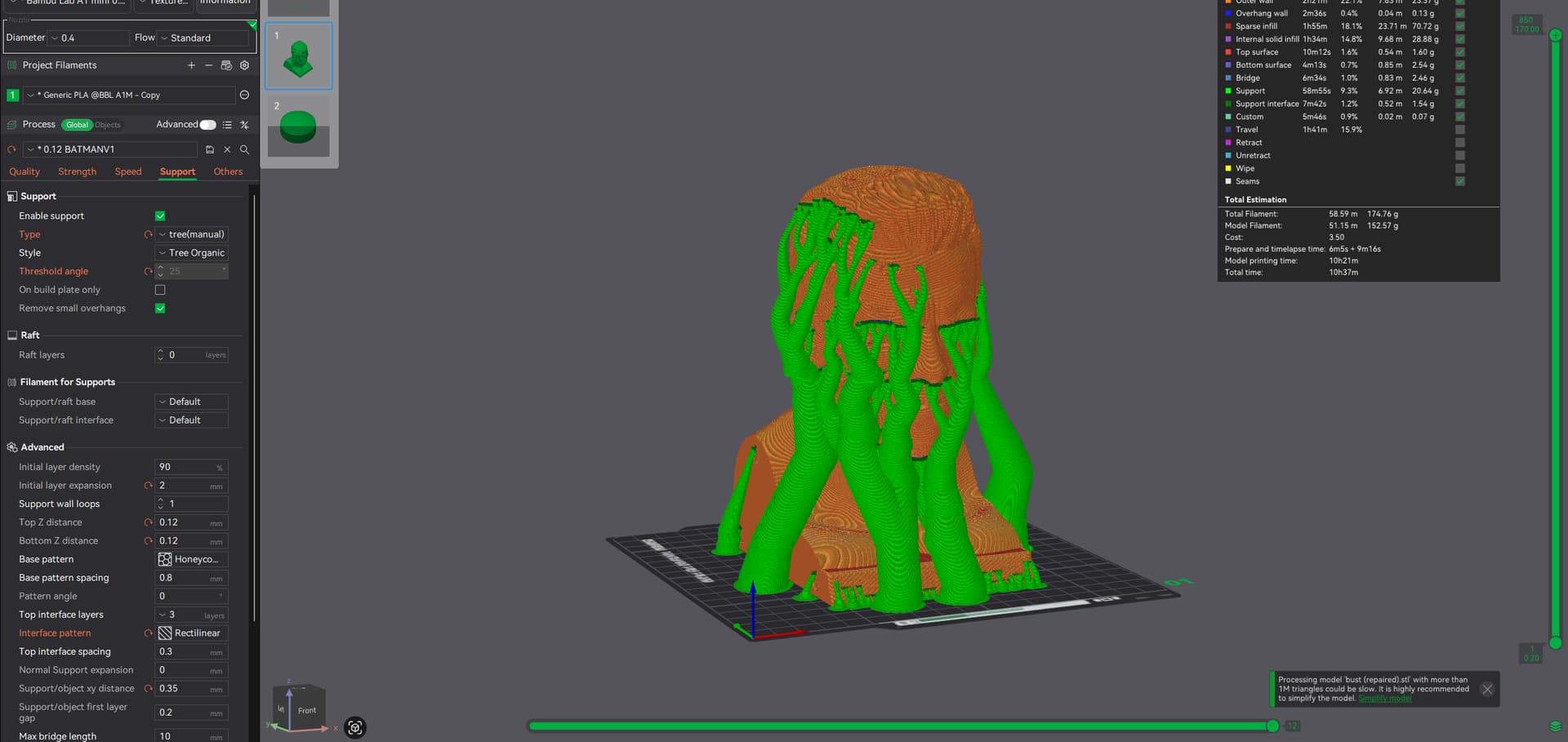Select plate 2 thumbnail
The height and width of the screenshot is (742, 1568).
tap(298, 127)
